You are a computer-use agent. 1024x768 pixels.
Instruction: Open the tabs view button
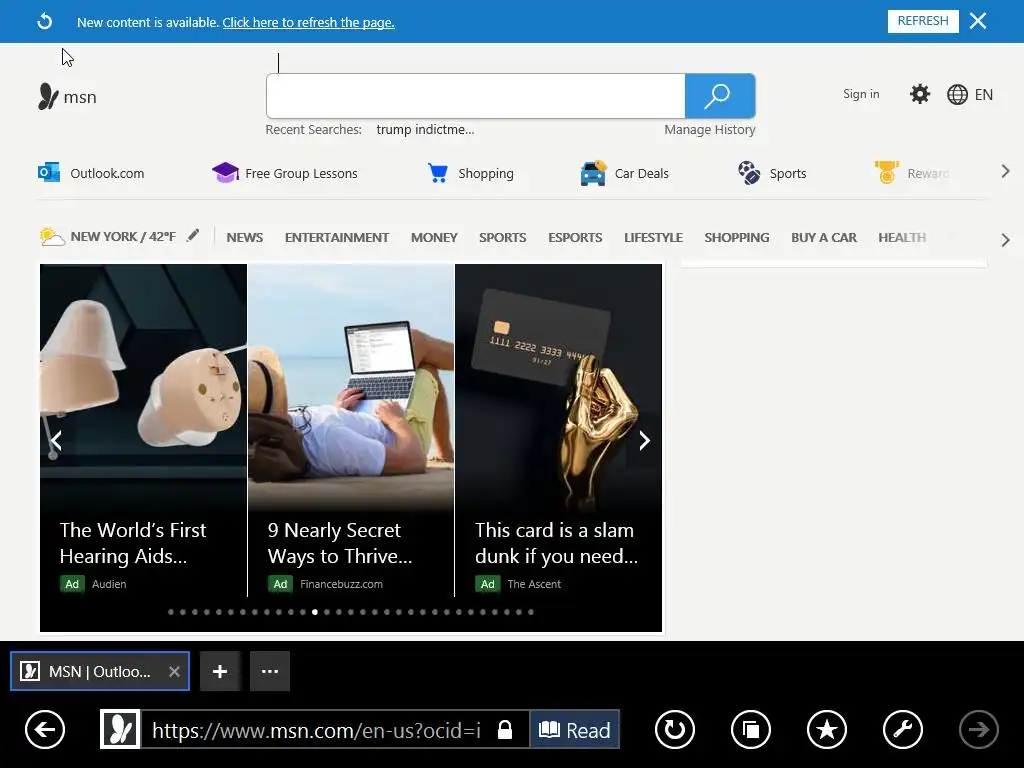(x=750, y=729)
